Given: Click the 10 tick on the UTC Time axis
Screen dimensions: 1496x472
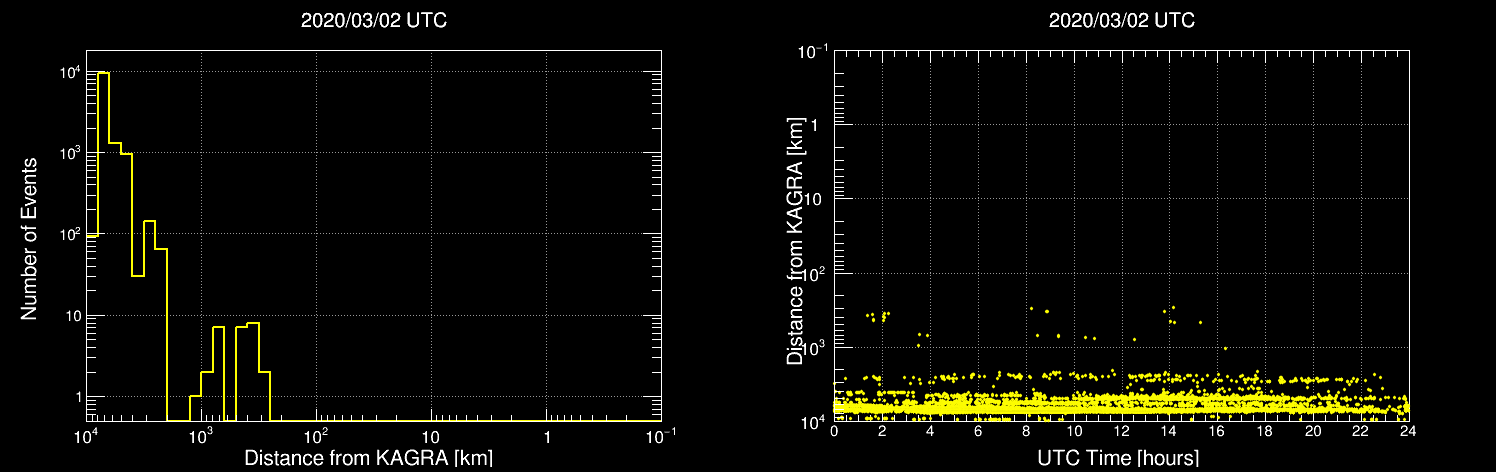Looking at the screenshot, I should (1074, 432).
